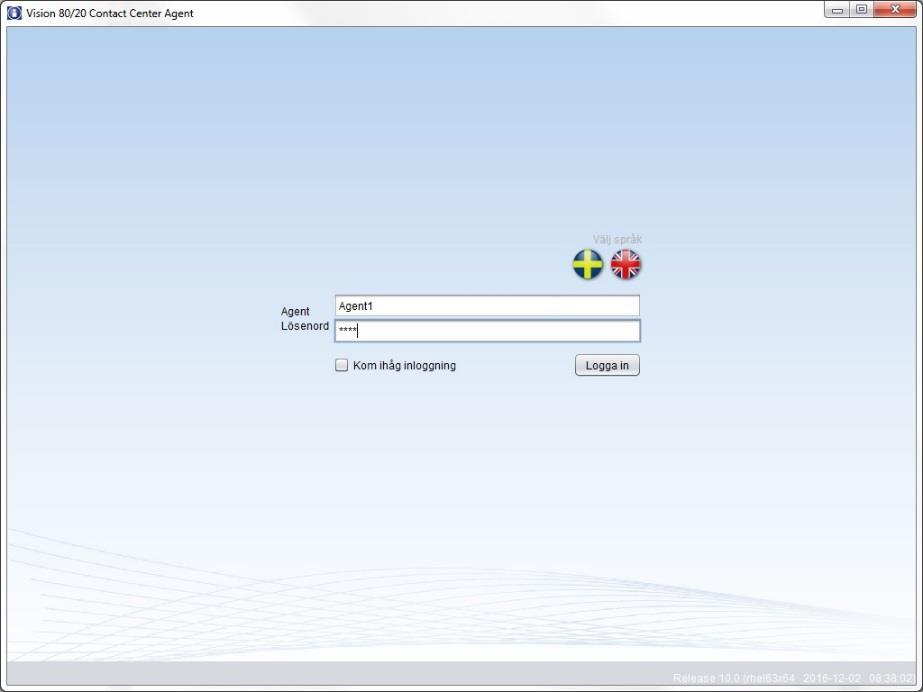Switch language with the UK flag icon
The image size is (923, 692).
tap(625, 264)
